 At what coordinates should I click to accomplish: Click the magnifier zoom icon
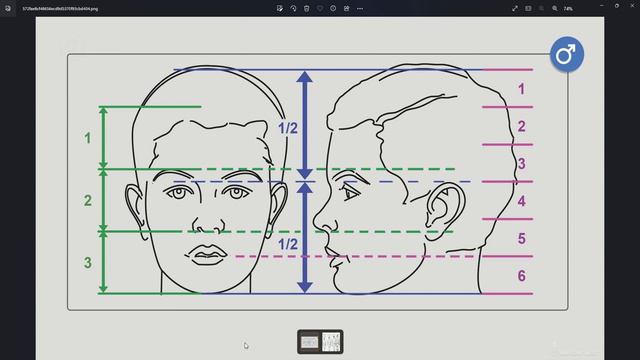[555, 8]
